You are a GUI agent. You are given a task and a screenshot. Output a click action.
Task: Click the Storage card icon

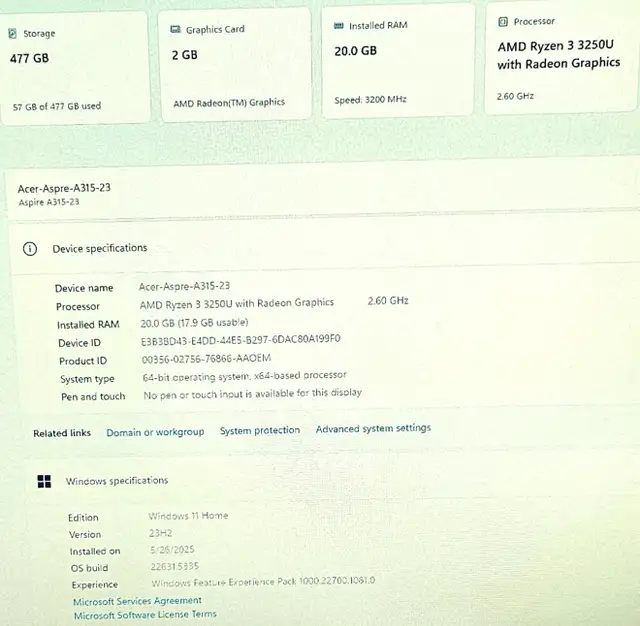coord(12,33)
